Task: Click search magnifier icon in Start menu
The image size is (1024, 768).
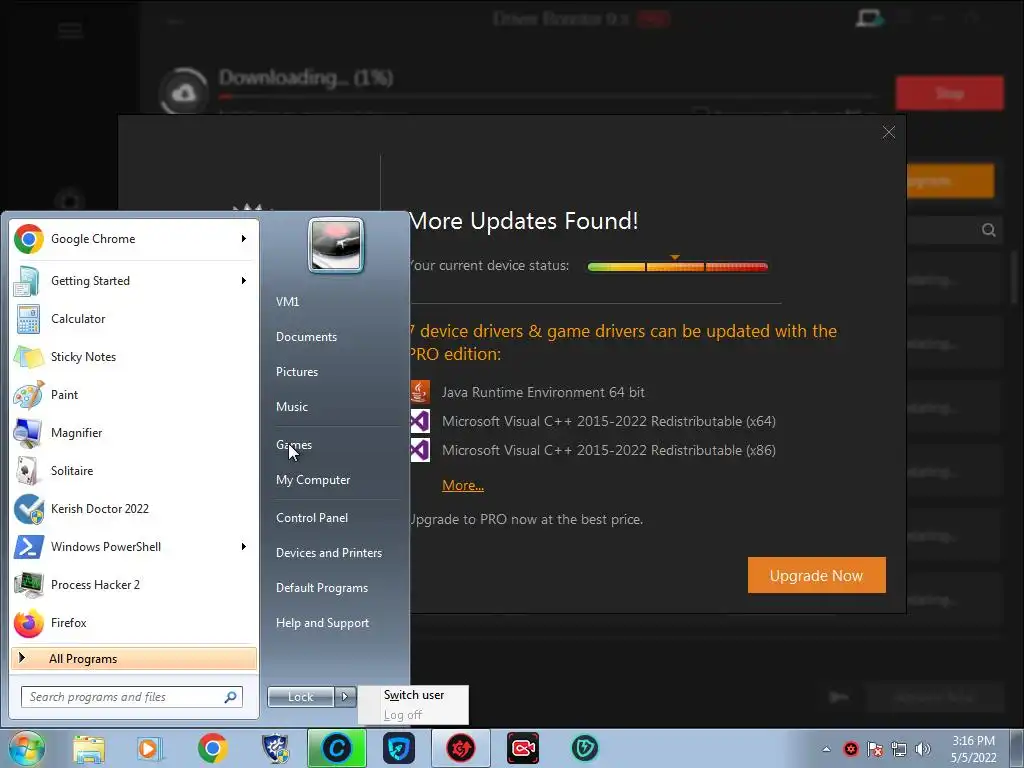Action: tap(231, 697)
